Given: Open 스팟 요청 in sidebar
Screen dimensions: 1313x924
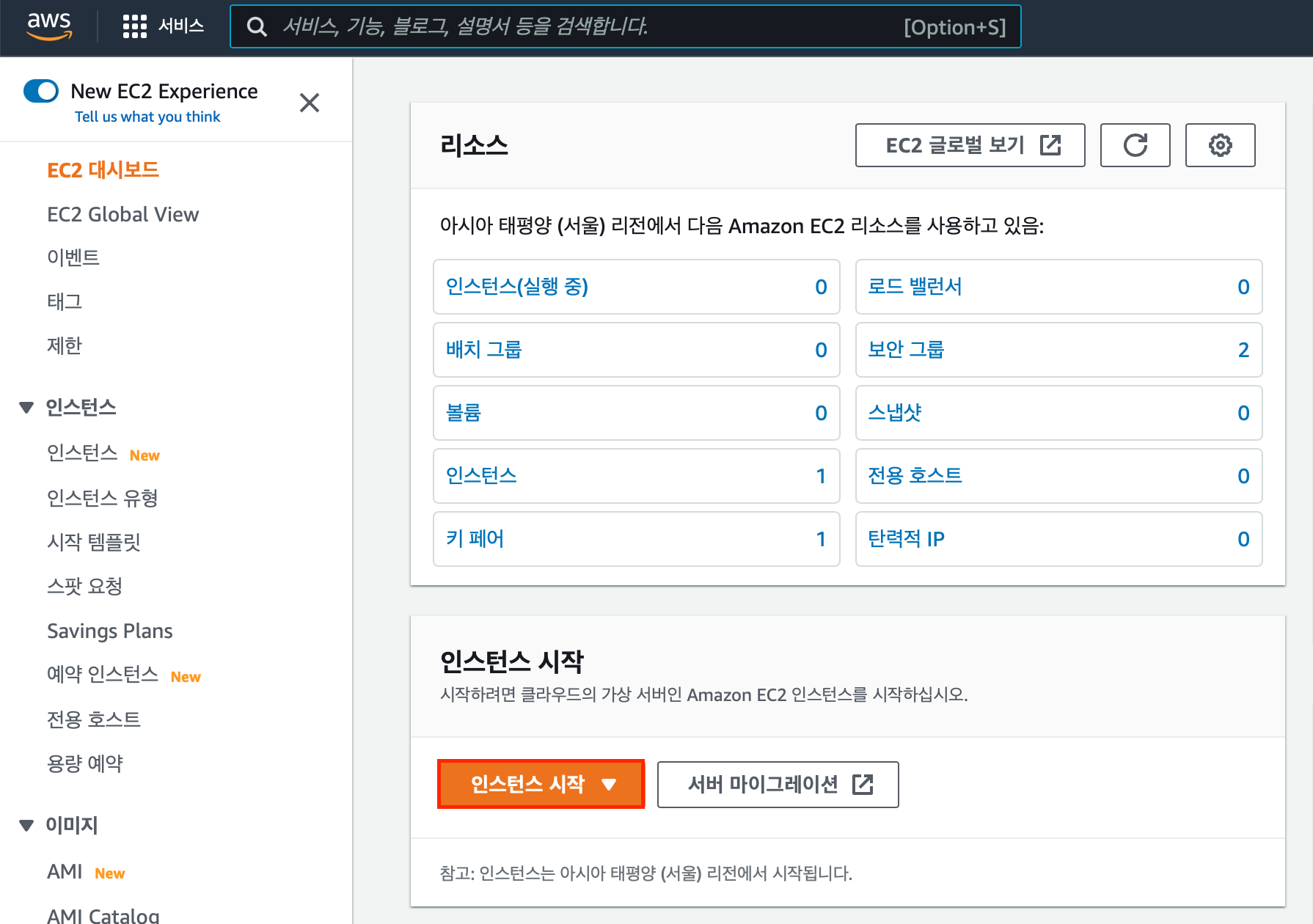Looking at the screenshot, I should click(x=85, y=586).
